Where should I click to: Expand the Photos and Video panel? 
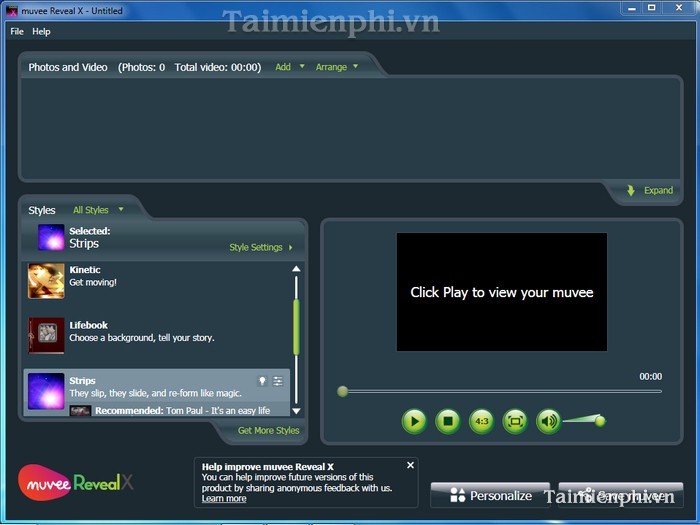coord(650,190)
